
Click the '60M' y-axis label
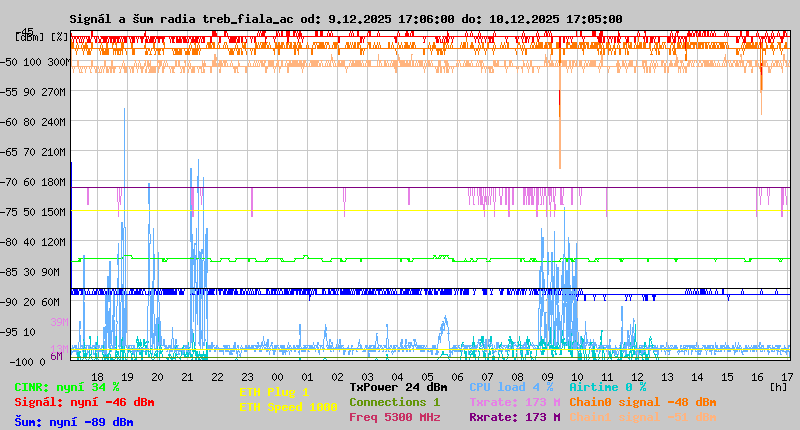click(x=51, y=302)
